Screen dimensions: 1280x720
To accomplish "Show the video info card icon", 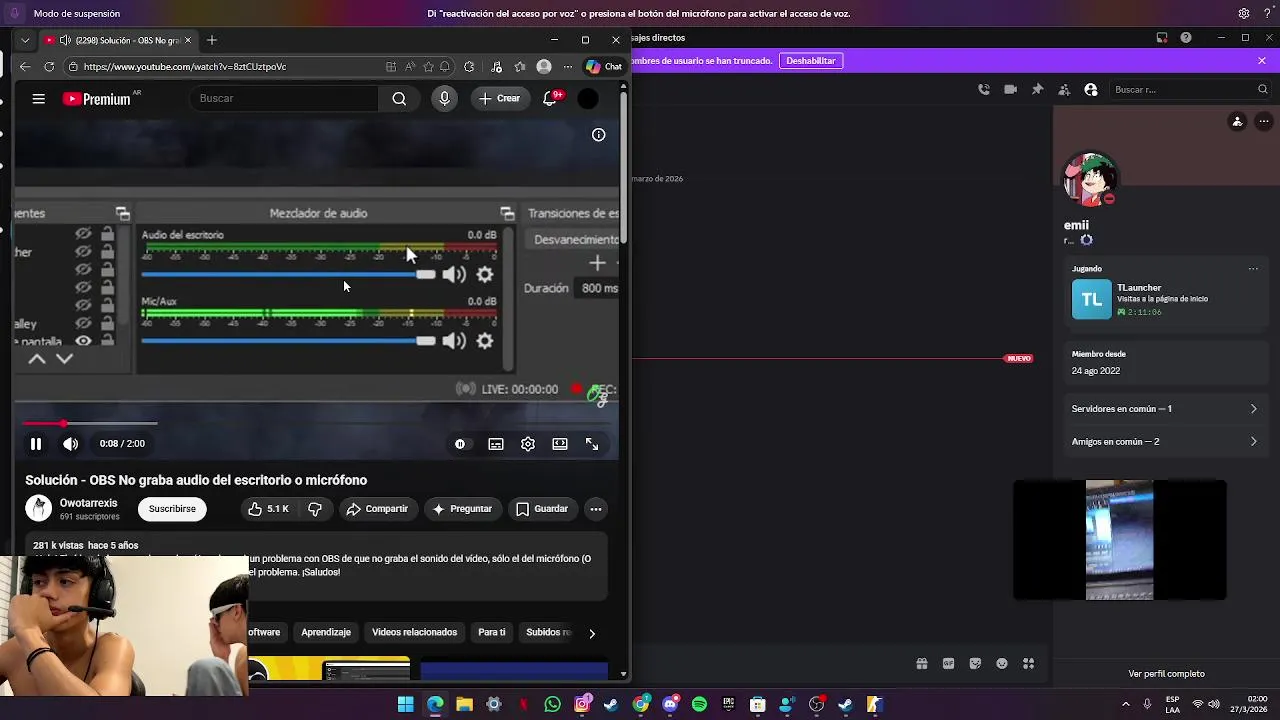I will (598, 135).
